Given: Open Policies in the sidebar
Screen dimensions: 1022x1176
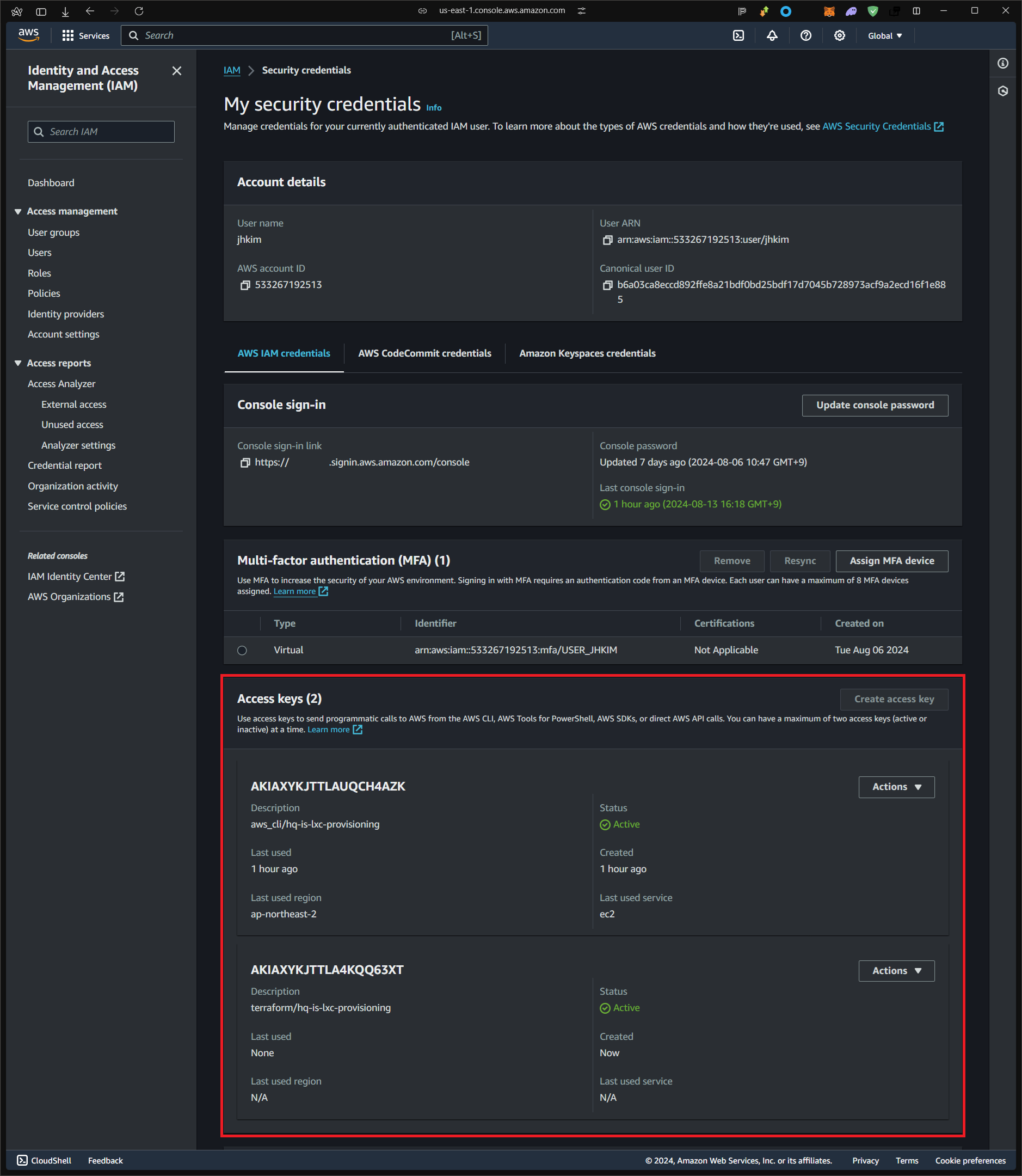Looking at the screenshot, I should click(44, 293).
